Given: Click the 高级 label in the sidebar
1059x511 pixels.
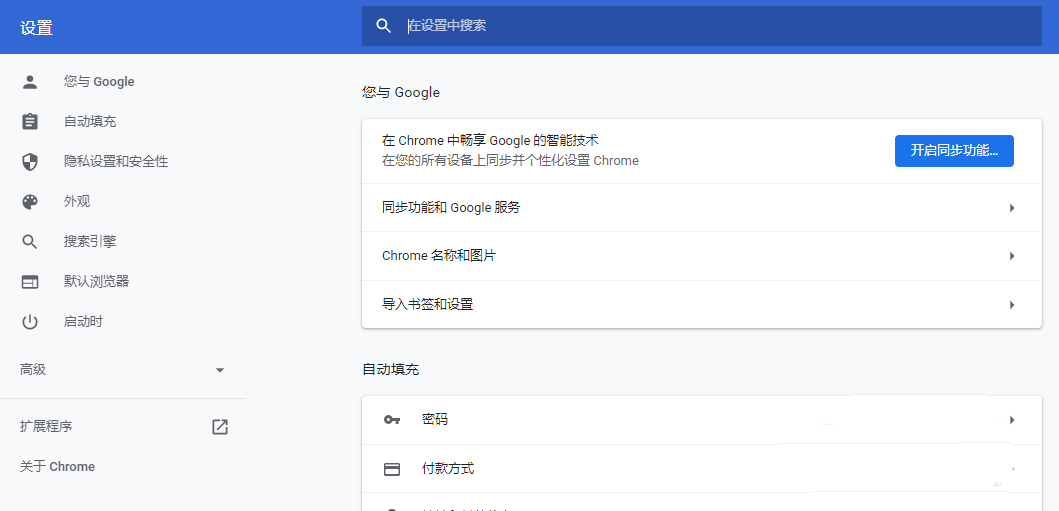Looking at the screenshot, I should [33, 369].
